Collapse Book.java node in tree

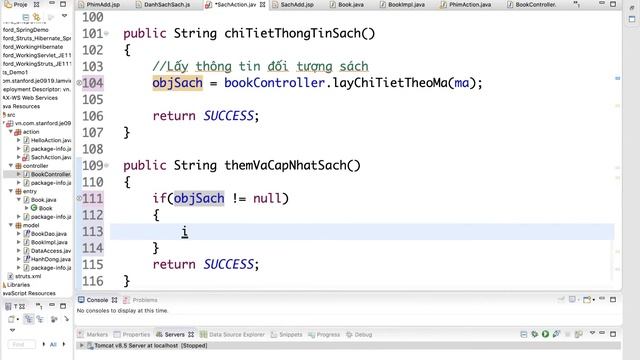(x=18, y=200)
